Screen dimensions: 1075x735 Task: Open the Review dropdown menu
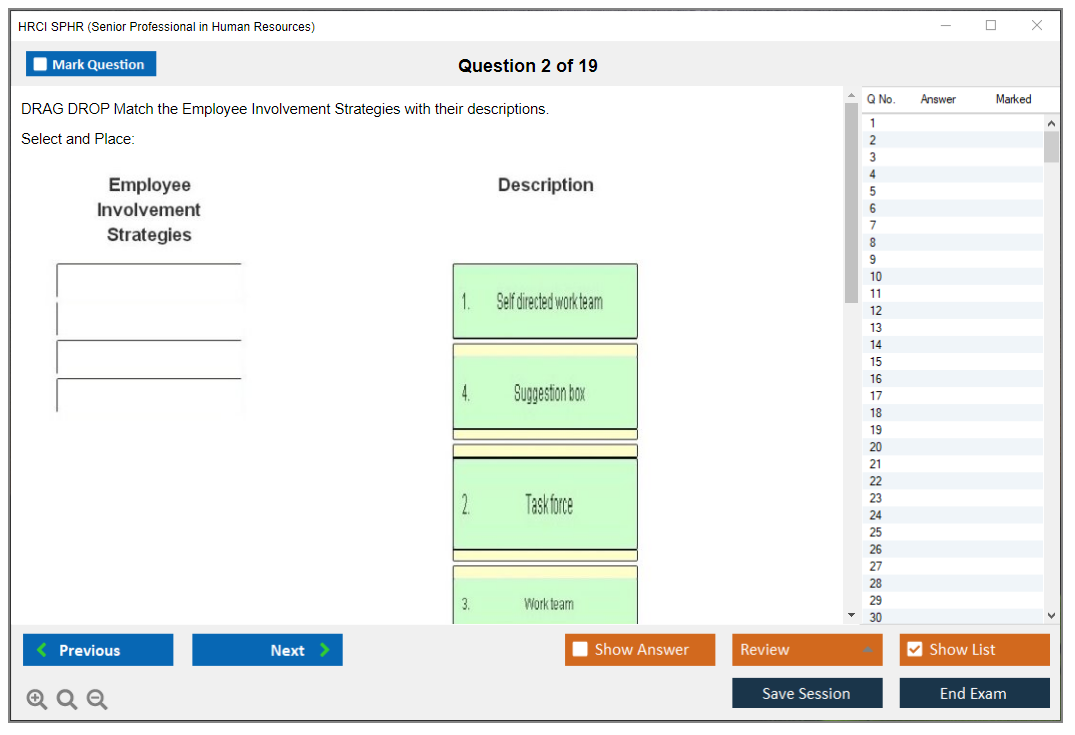(807, 650)
